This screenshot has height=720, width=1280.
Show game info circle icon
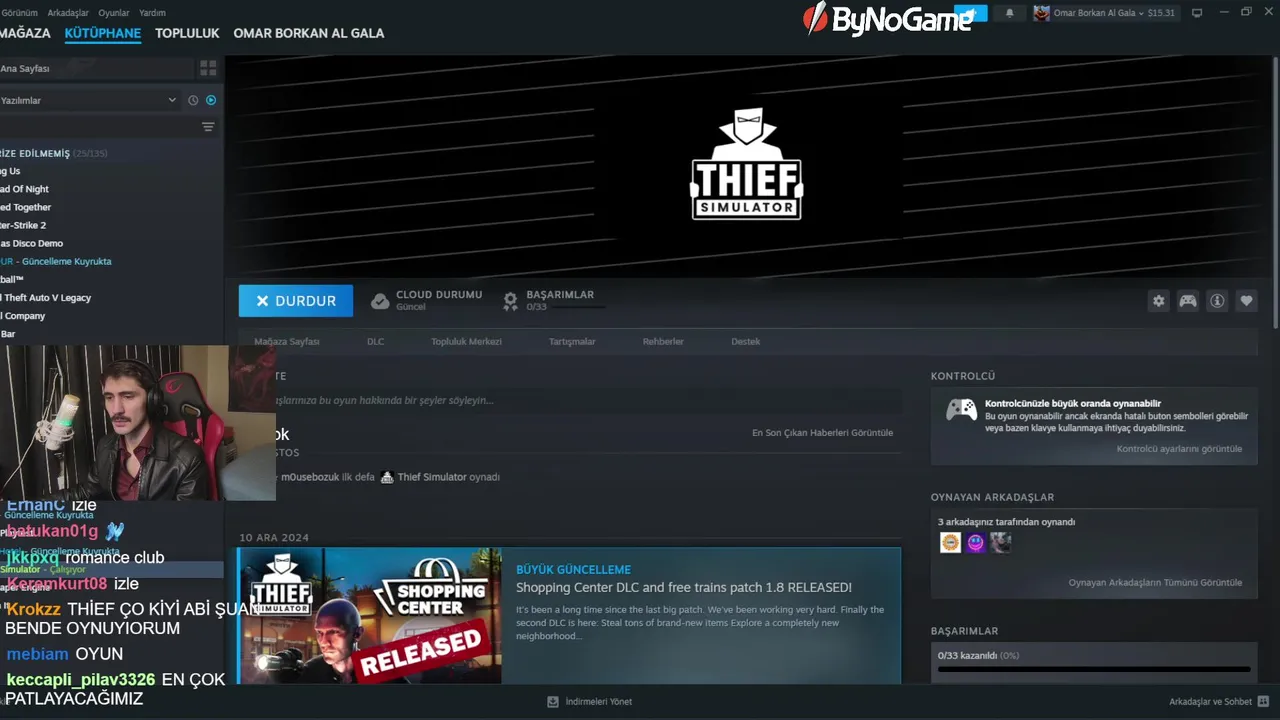point(1217,301)
